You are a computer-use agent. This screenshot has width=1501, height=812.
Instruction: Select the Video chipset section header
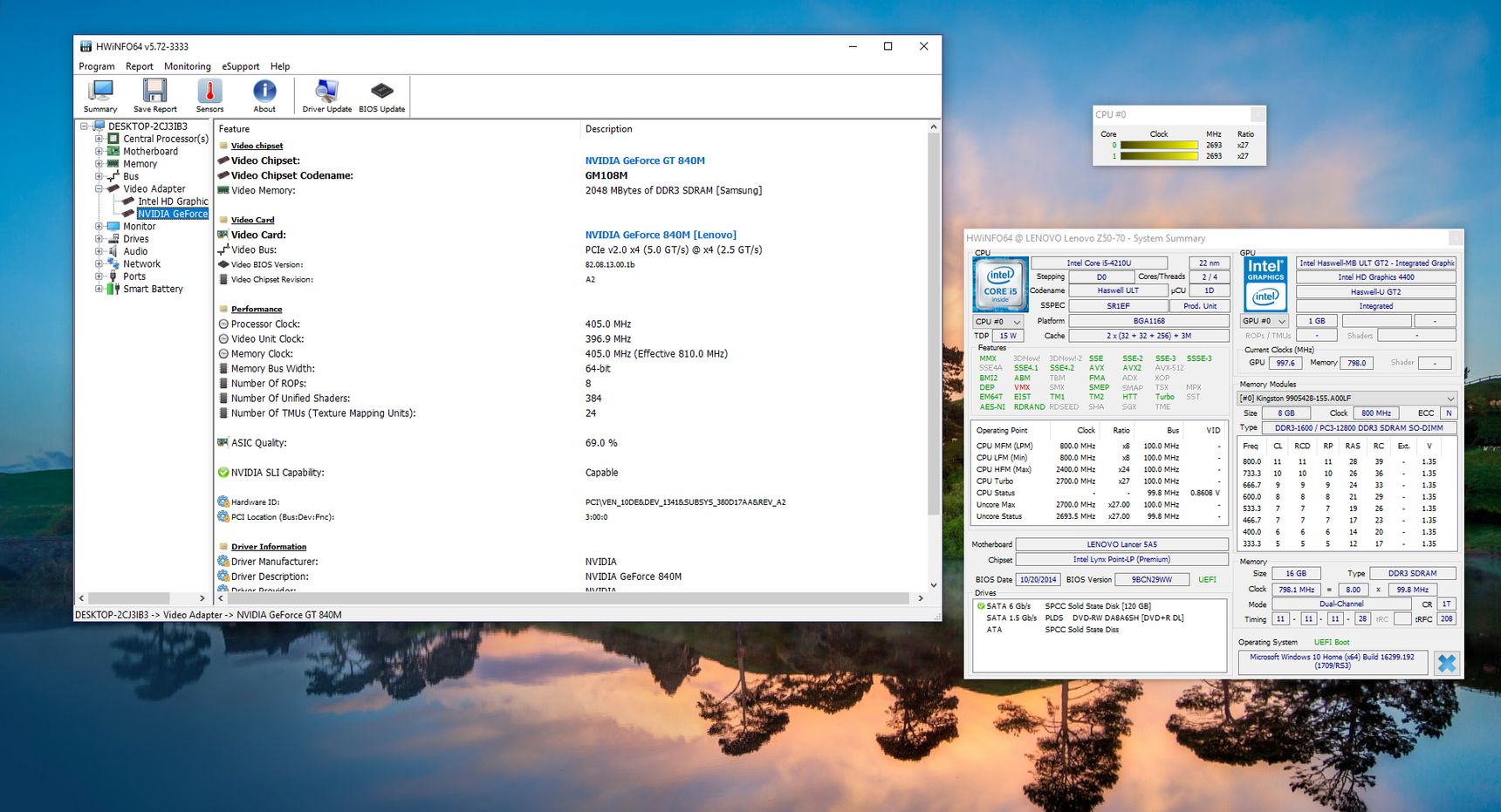(257, 146)
